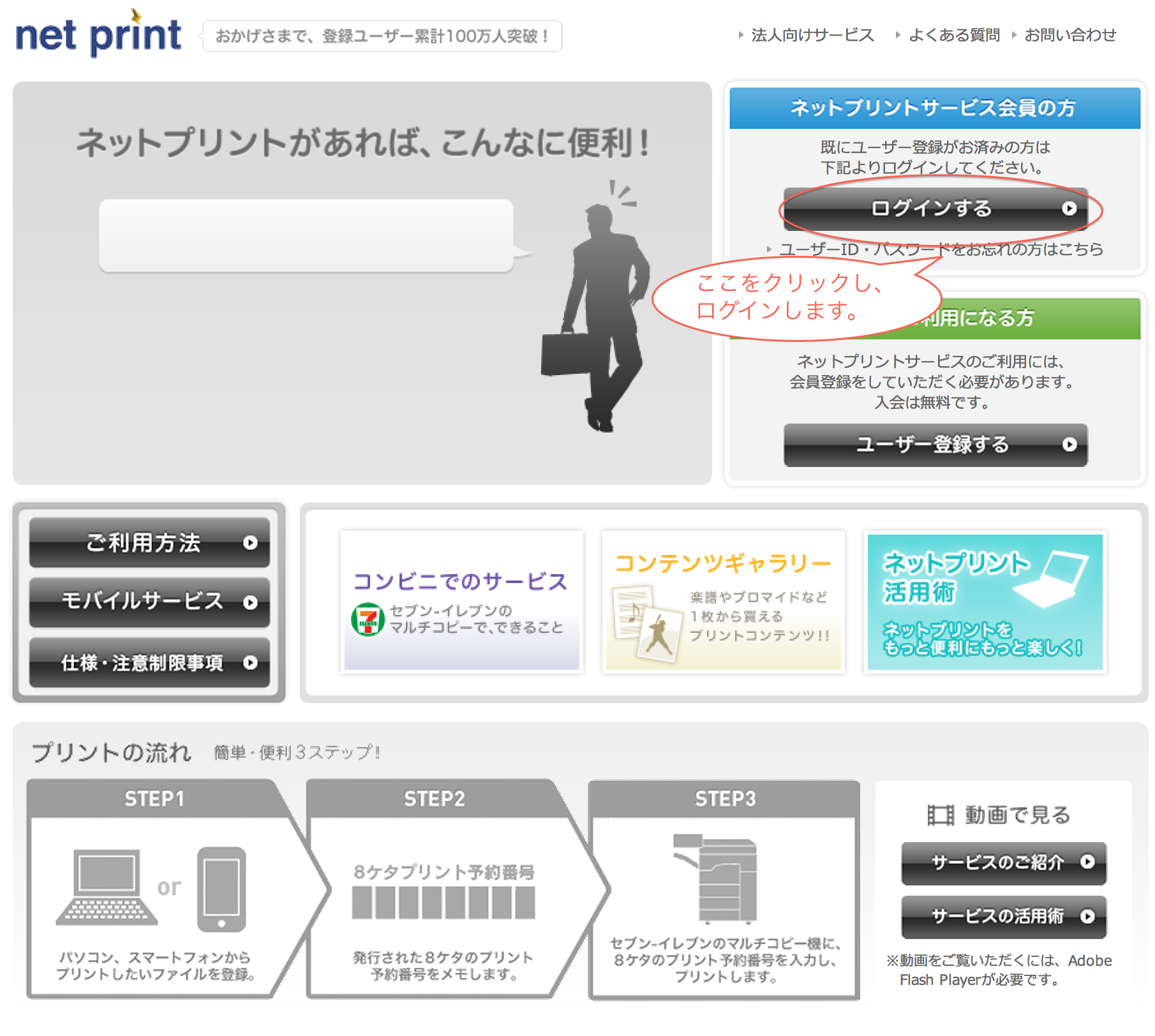Click the ログインする button
Image resolution: width=1155 pixels, height=1036 pixels.
[x=935, y=209]
